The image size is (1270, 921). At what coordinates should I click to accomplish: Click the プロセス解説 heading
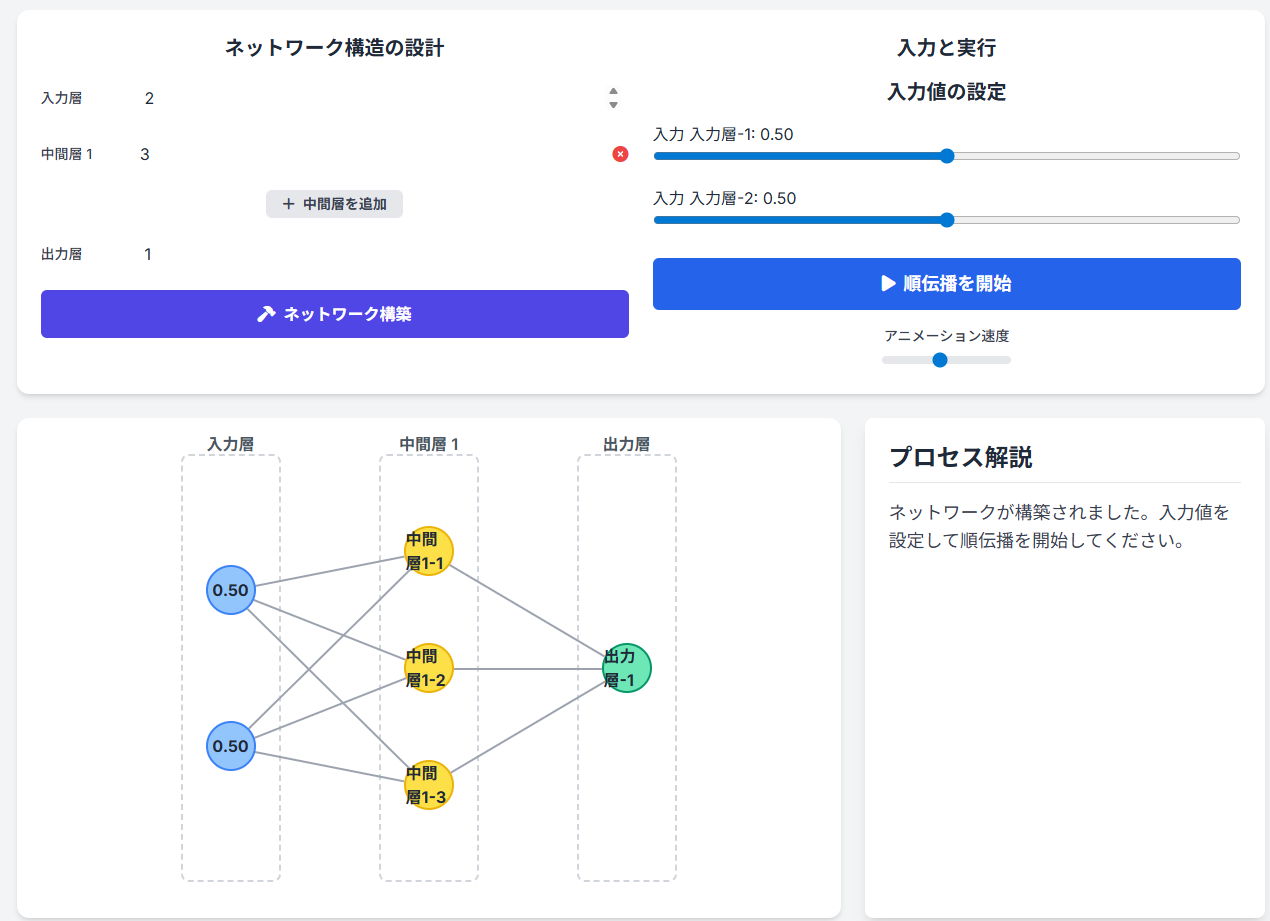(x=961, y=458)
